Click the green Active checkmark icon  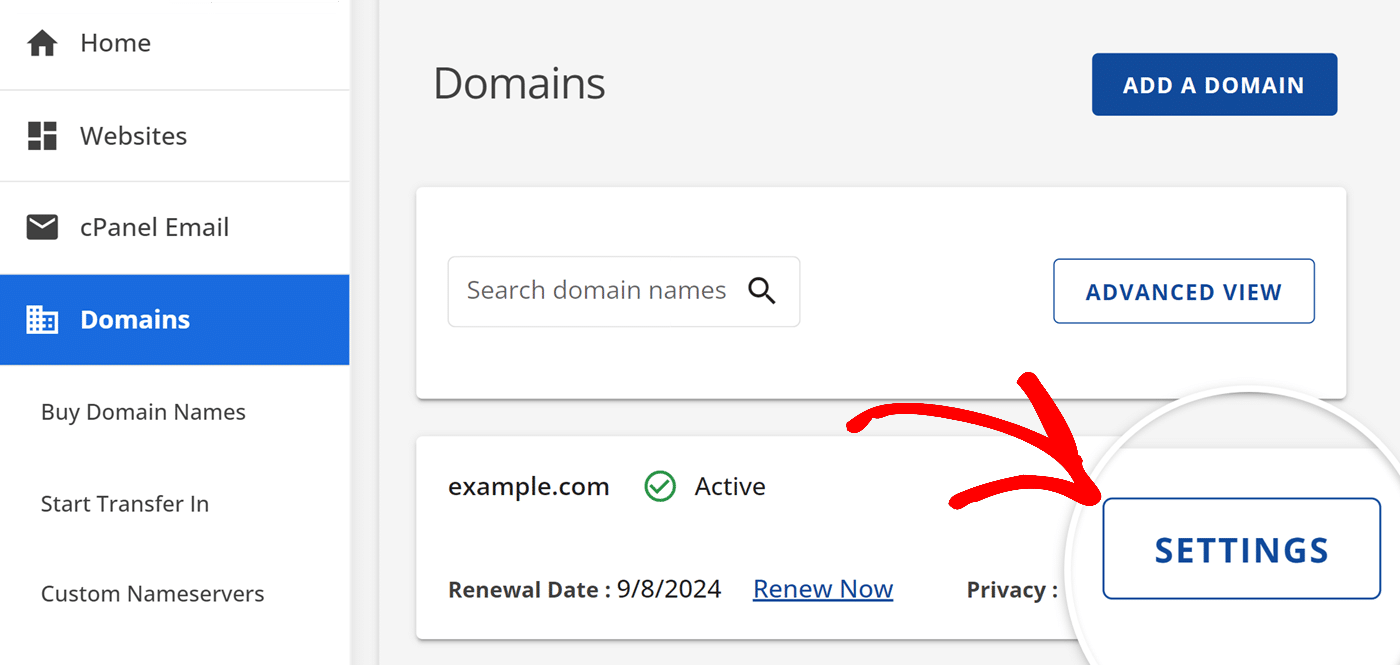[660, 487]
